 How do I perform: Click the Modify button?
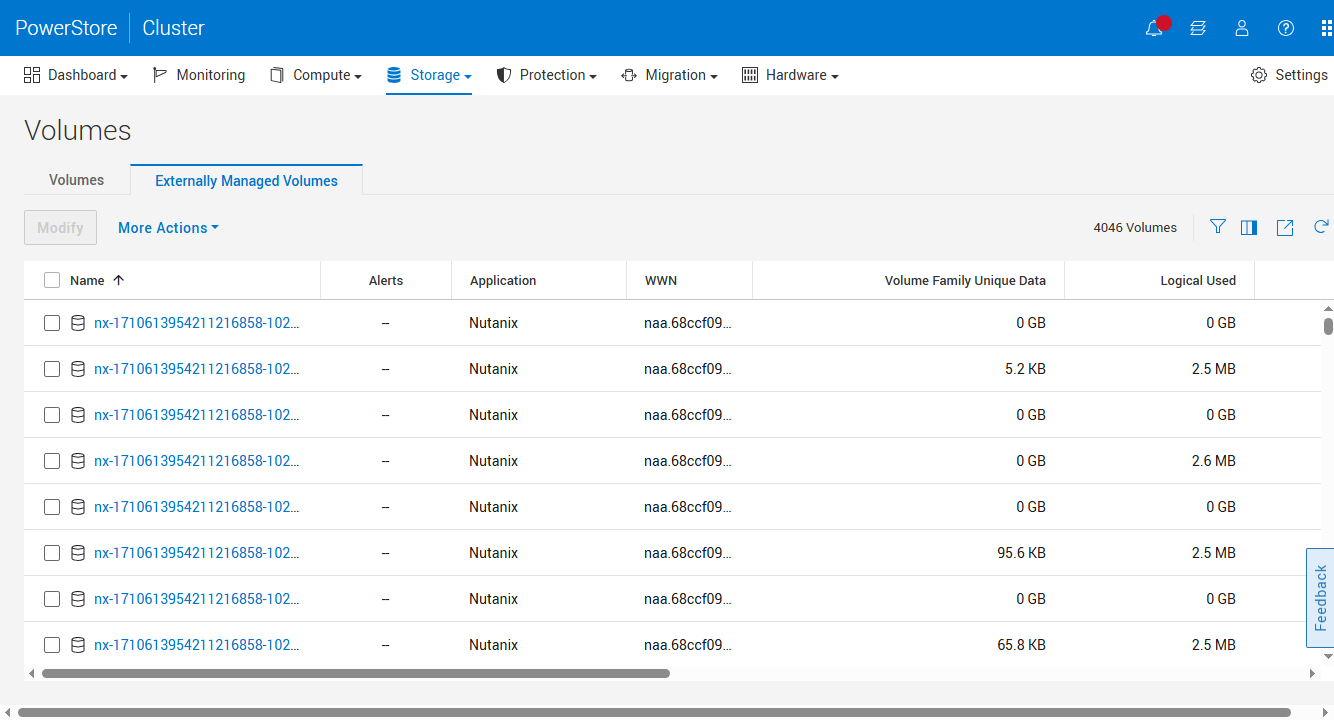tap(60, 228)
